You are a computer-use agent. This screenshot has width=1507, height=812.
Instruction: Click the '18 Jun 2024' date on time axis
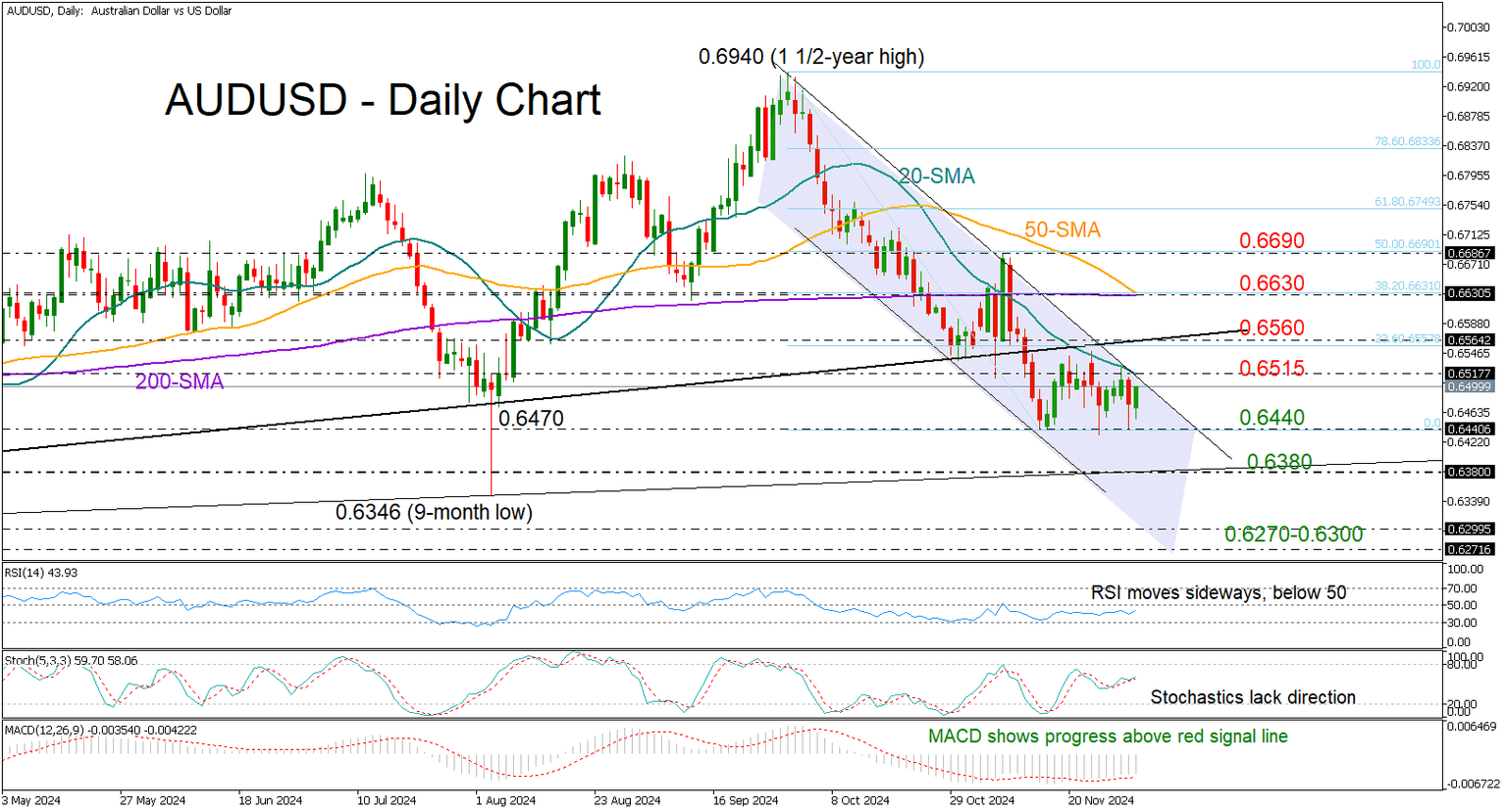(x=270, y=800)
